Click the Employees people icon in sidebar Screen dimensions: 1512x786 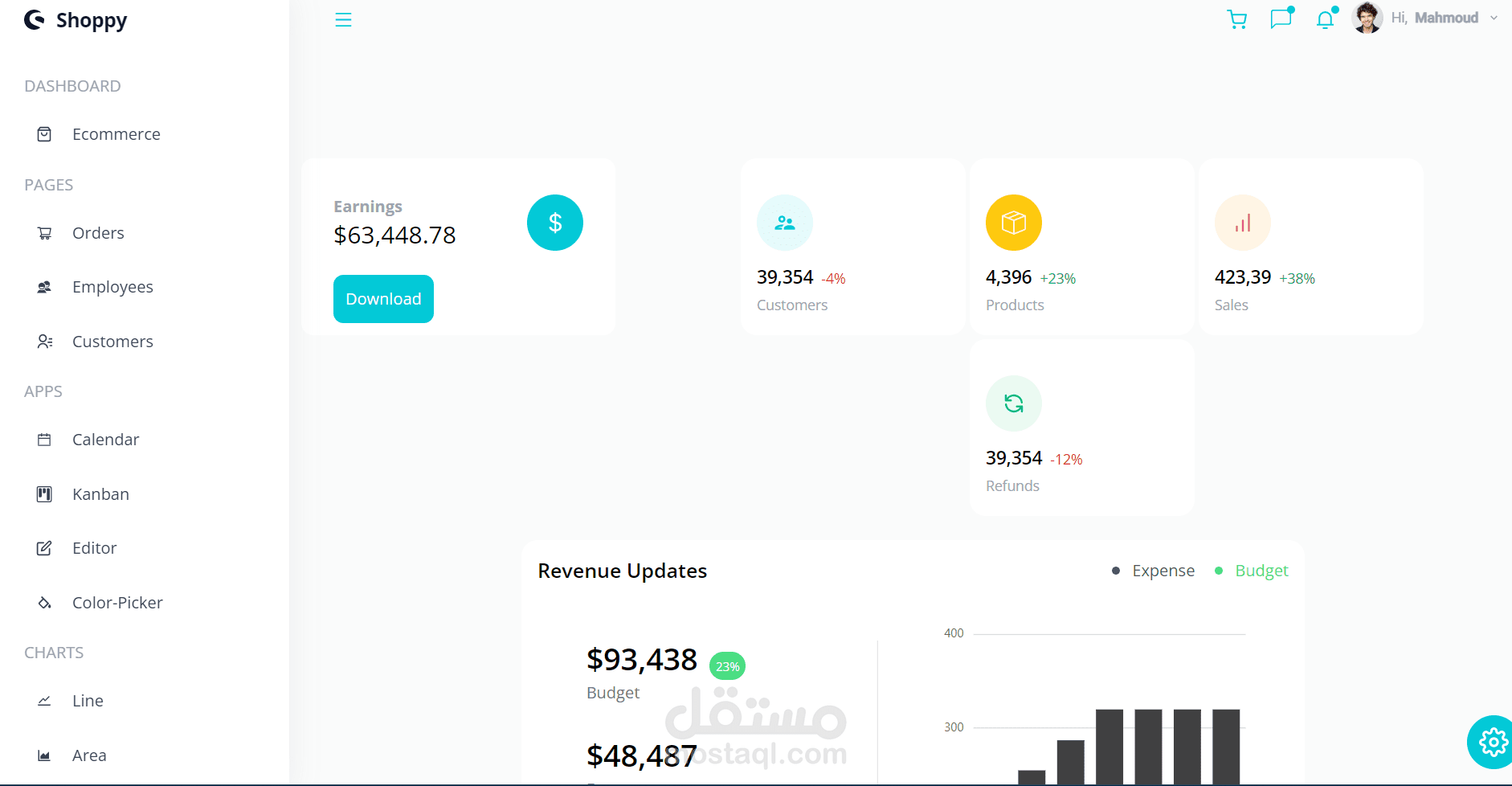pos(44,287)
